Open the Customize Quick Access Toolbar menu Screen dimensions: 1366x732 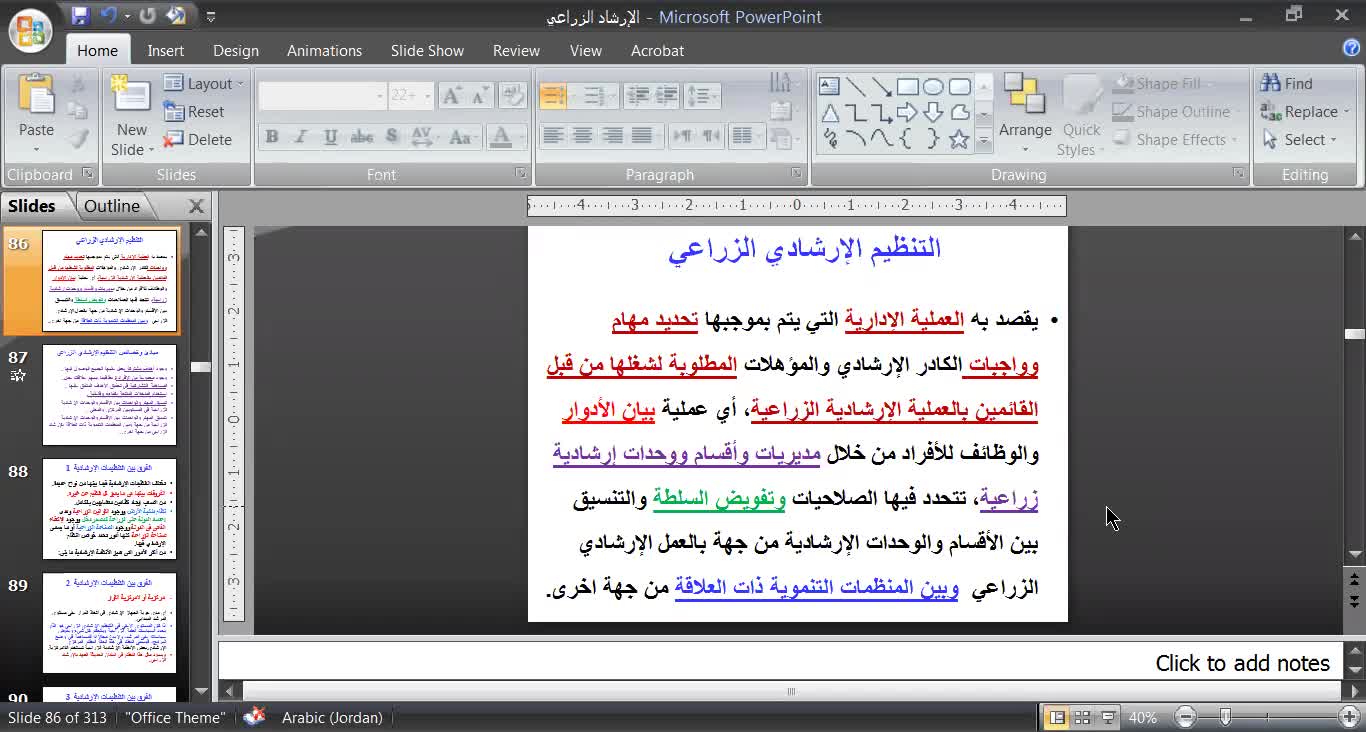211,17
